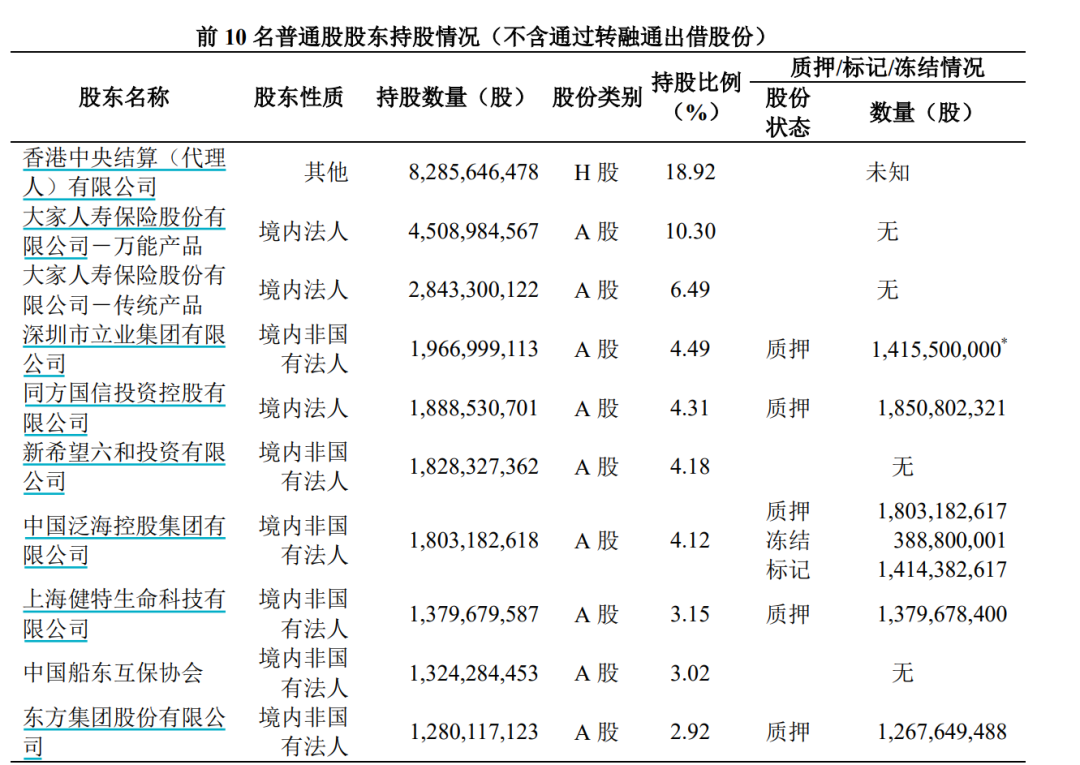Click 质押 status in the 深圳市立业集团 row

tap(787, 349)
